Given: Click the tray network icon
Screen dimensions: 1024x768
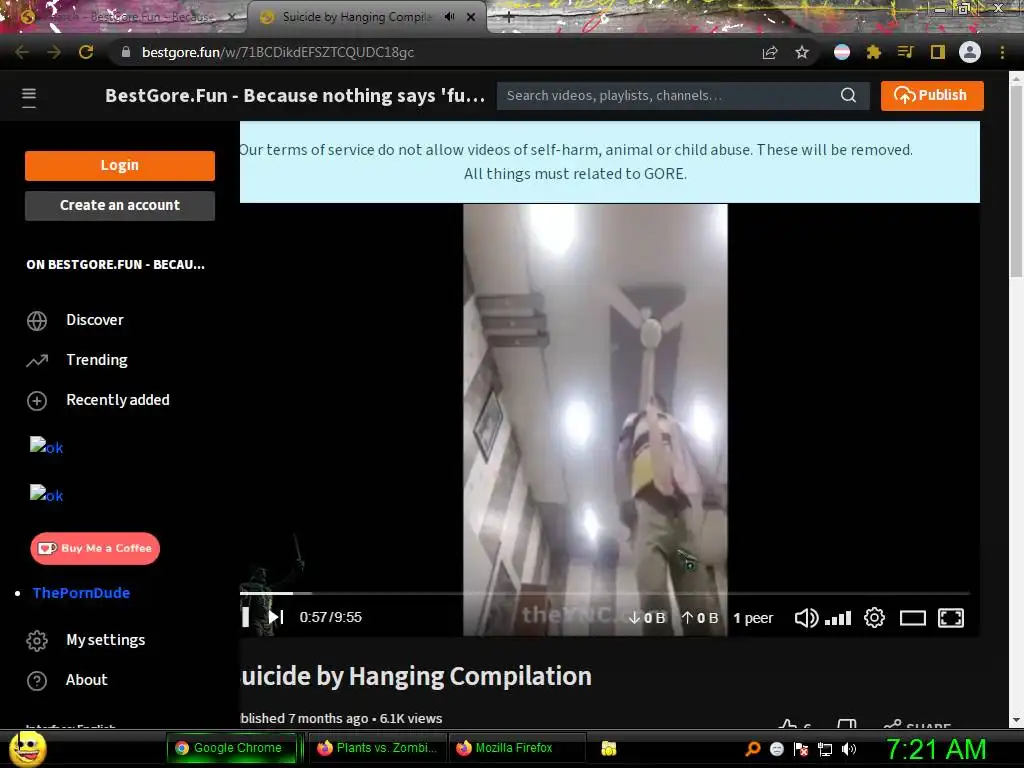Looking at the screenshot, I should point(825,748).
